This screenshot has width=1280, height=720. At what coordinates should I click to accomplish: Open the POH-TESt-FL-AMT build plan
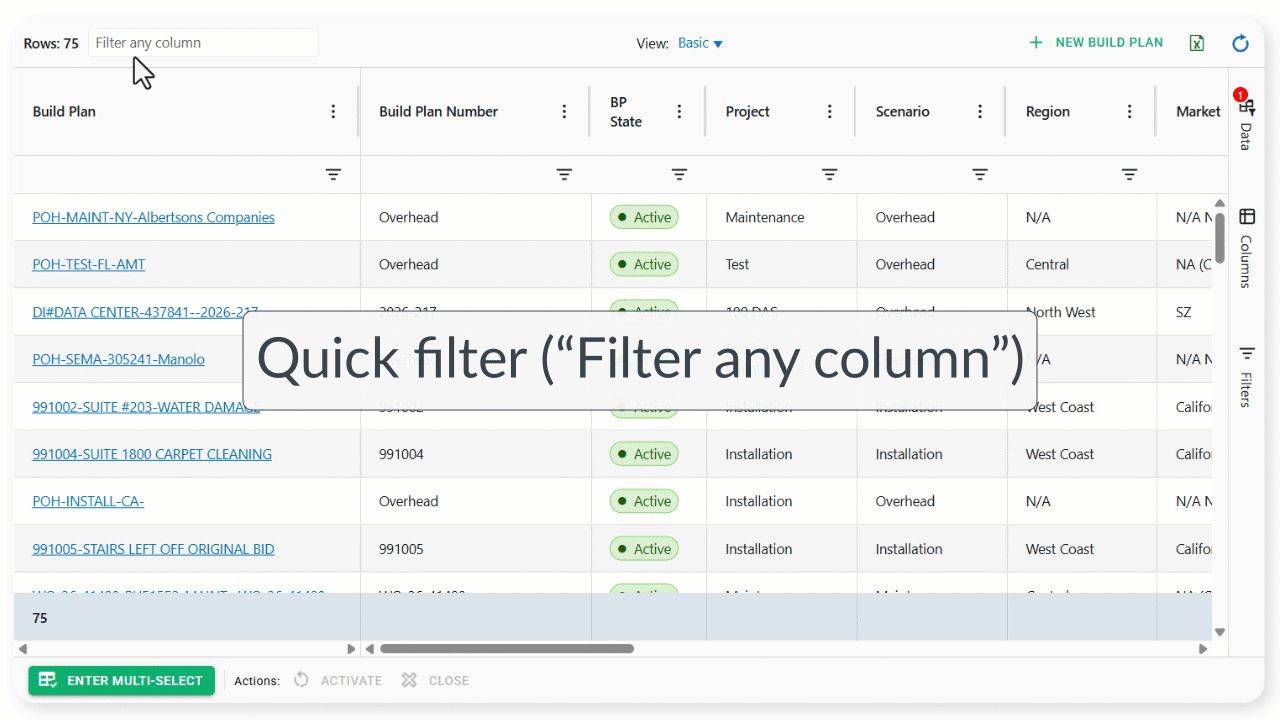tap(89, 265)
